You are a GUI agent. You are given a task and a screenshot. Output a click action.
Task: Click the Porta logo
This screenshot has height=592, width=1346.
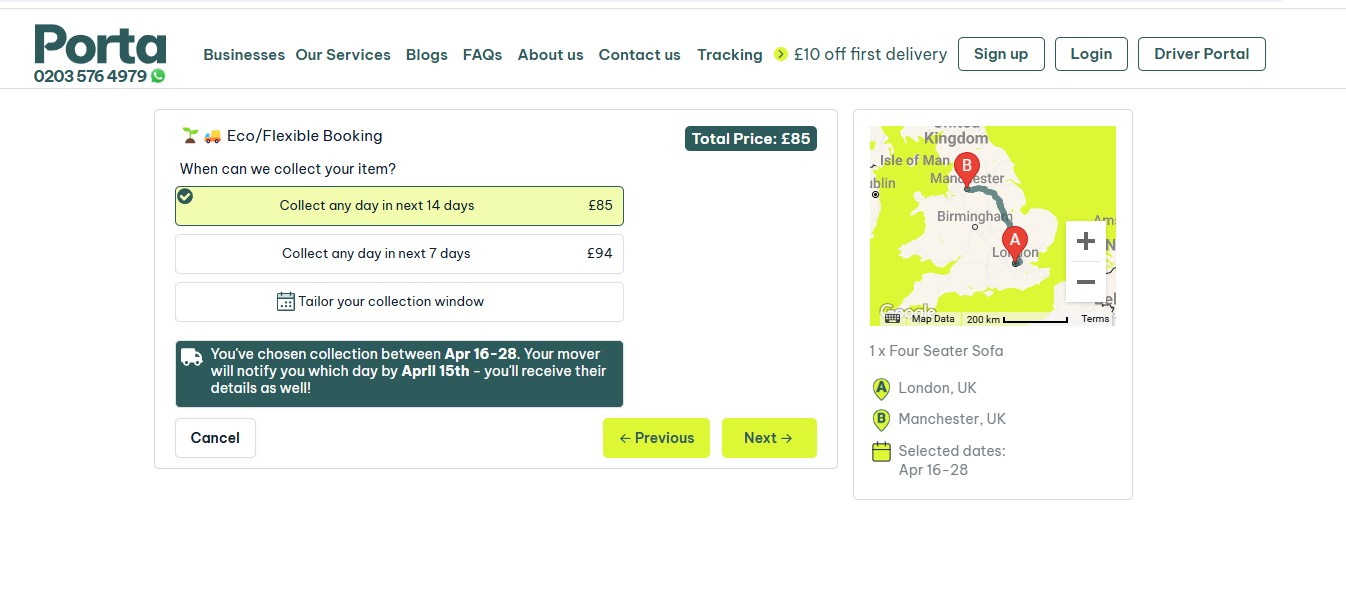(100, 45)
